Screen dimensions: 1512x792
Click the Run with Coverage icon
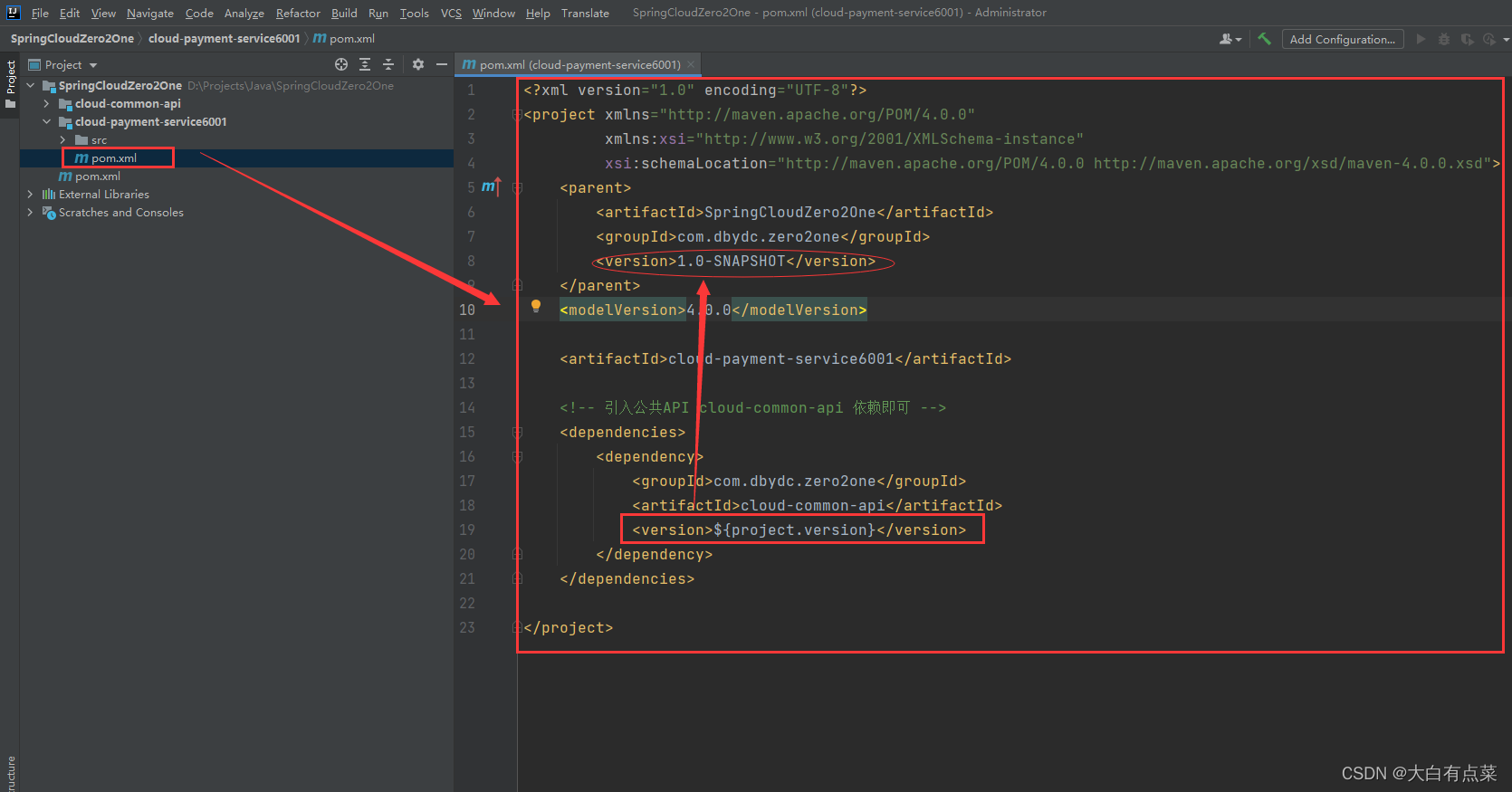tap(1467, 39)
